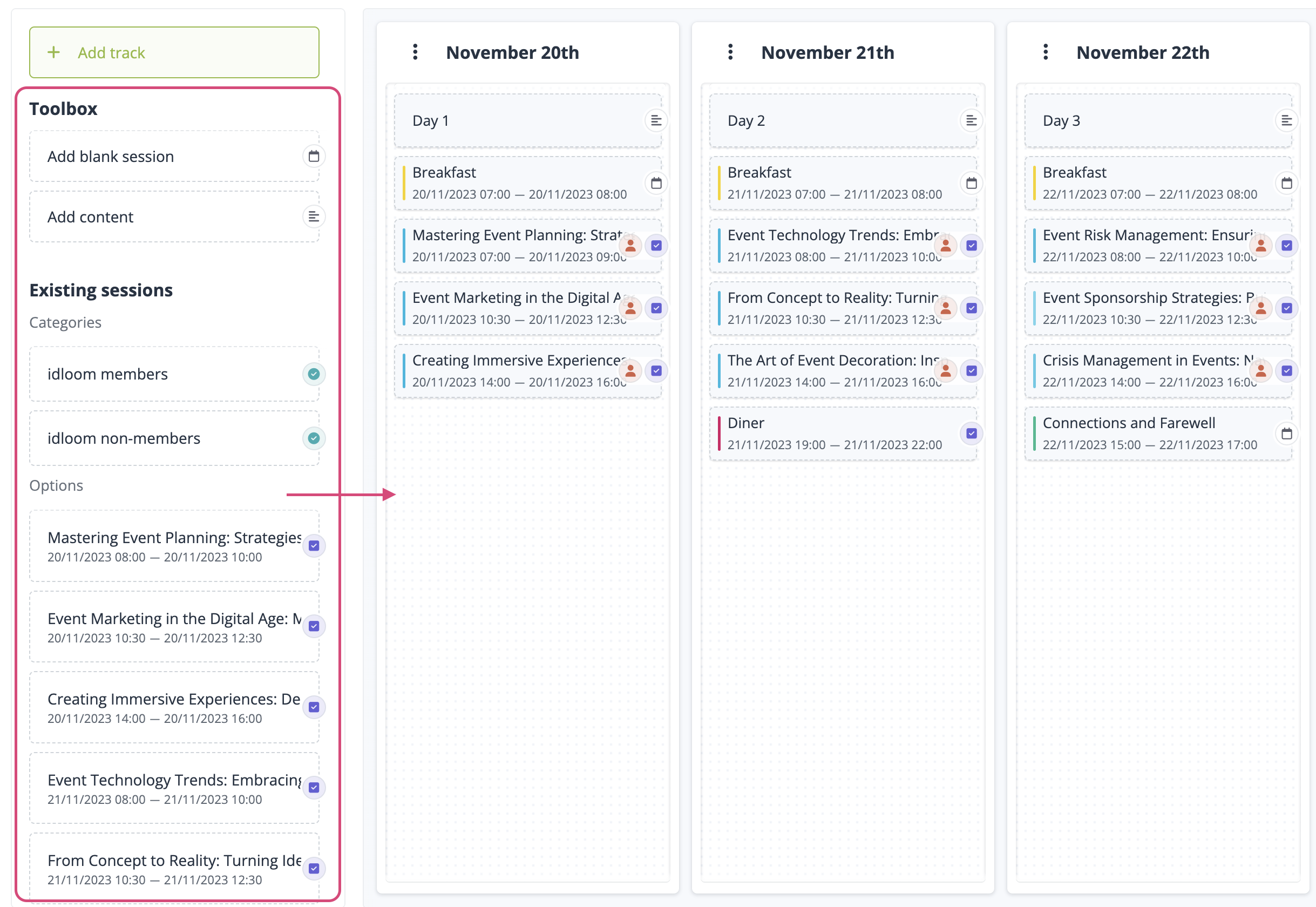Open November 21st three-dot menu

[x=730, y=52]
